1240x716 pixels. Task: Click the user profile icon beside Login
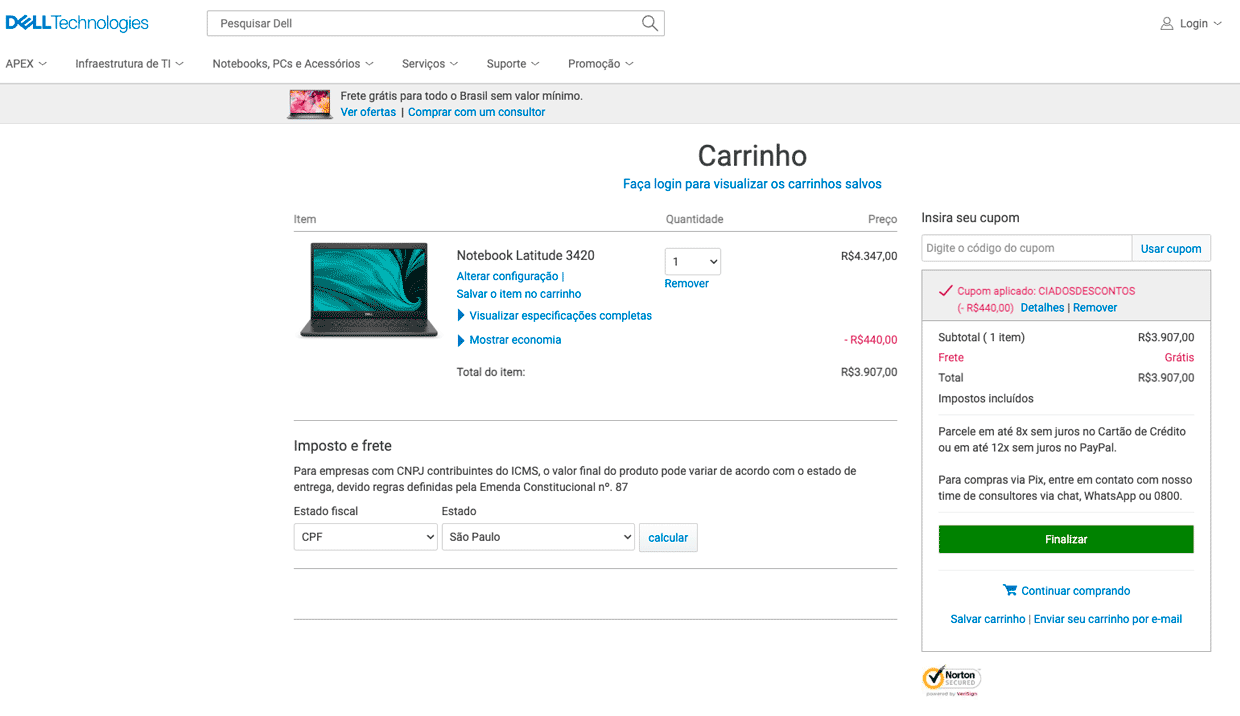click(1167, 23)
